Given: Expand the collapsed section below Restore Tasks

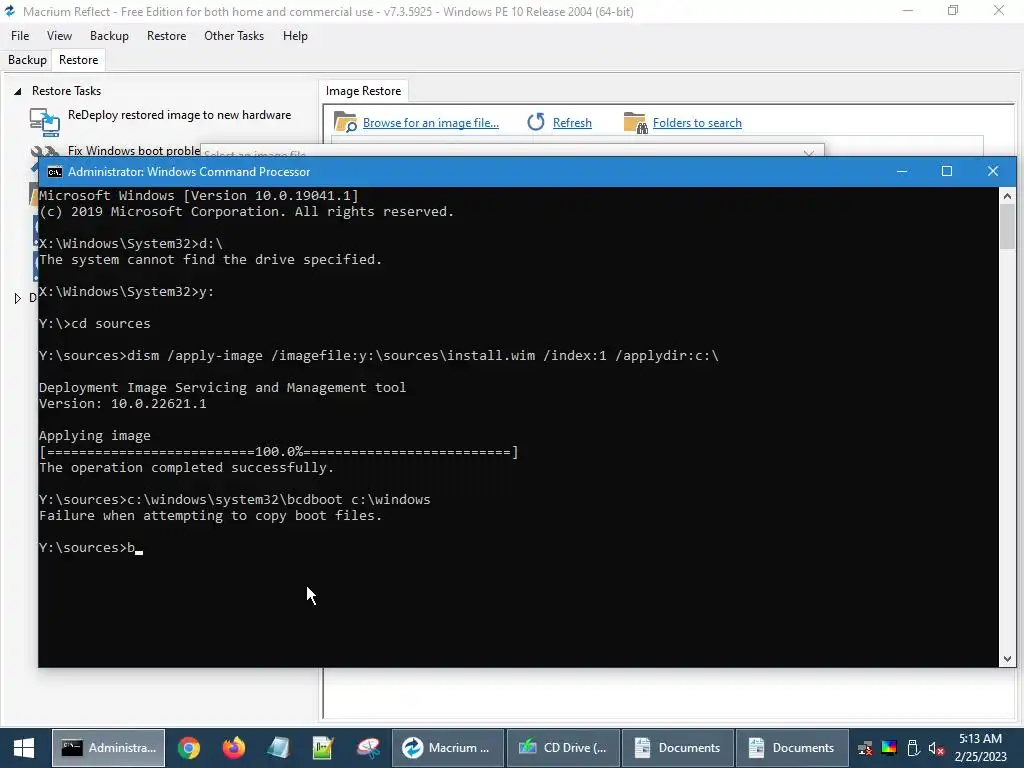Looking at the screenshot, I should coord(18,298).
